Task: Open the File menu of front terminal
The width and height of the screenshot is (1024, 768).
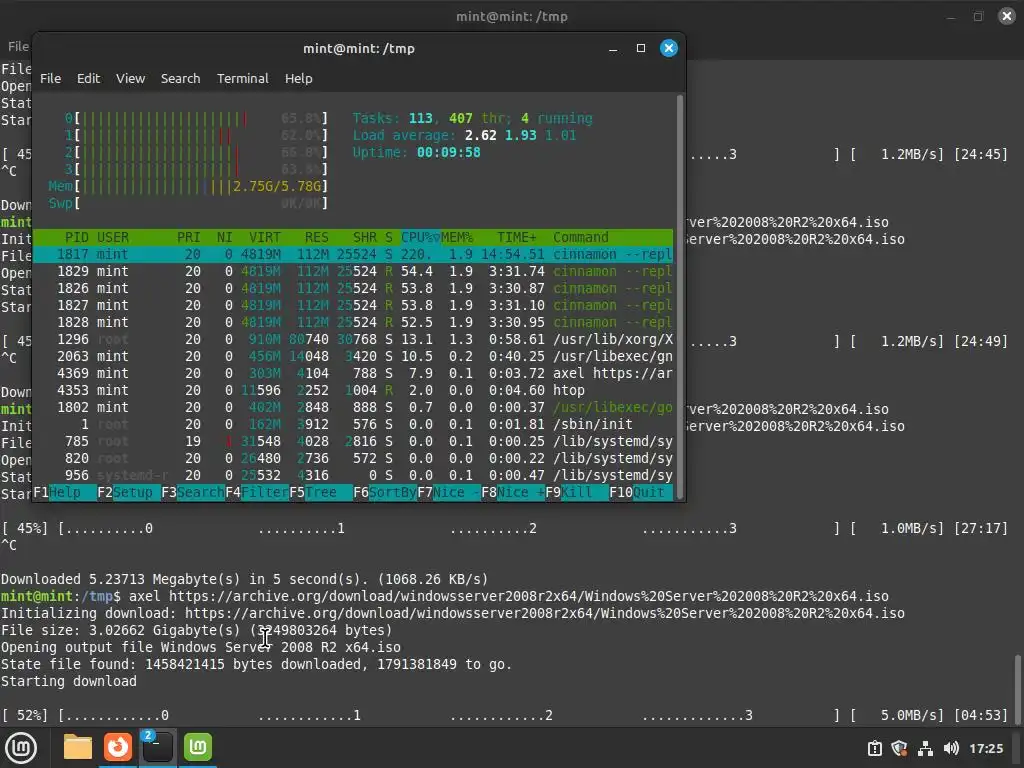Action: (x=50, y=78)
